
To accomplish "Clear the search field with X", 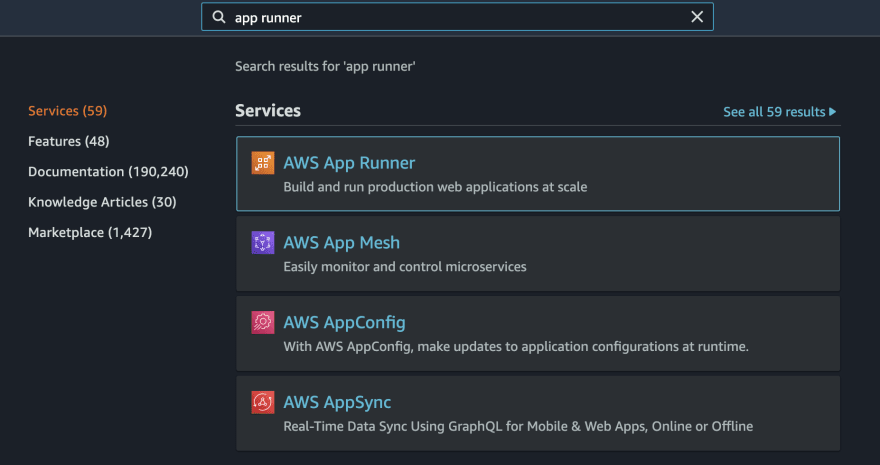I will (x=697, y=17).
